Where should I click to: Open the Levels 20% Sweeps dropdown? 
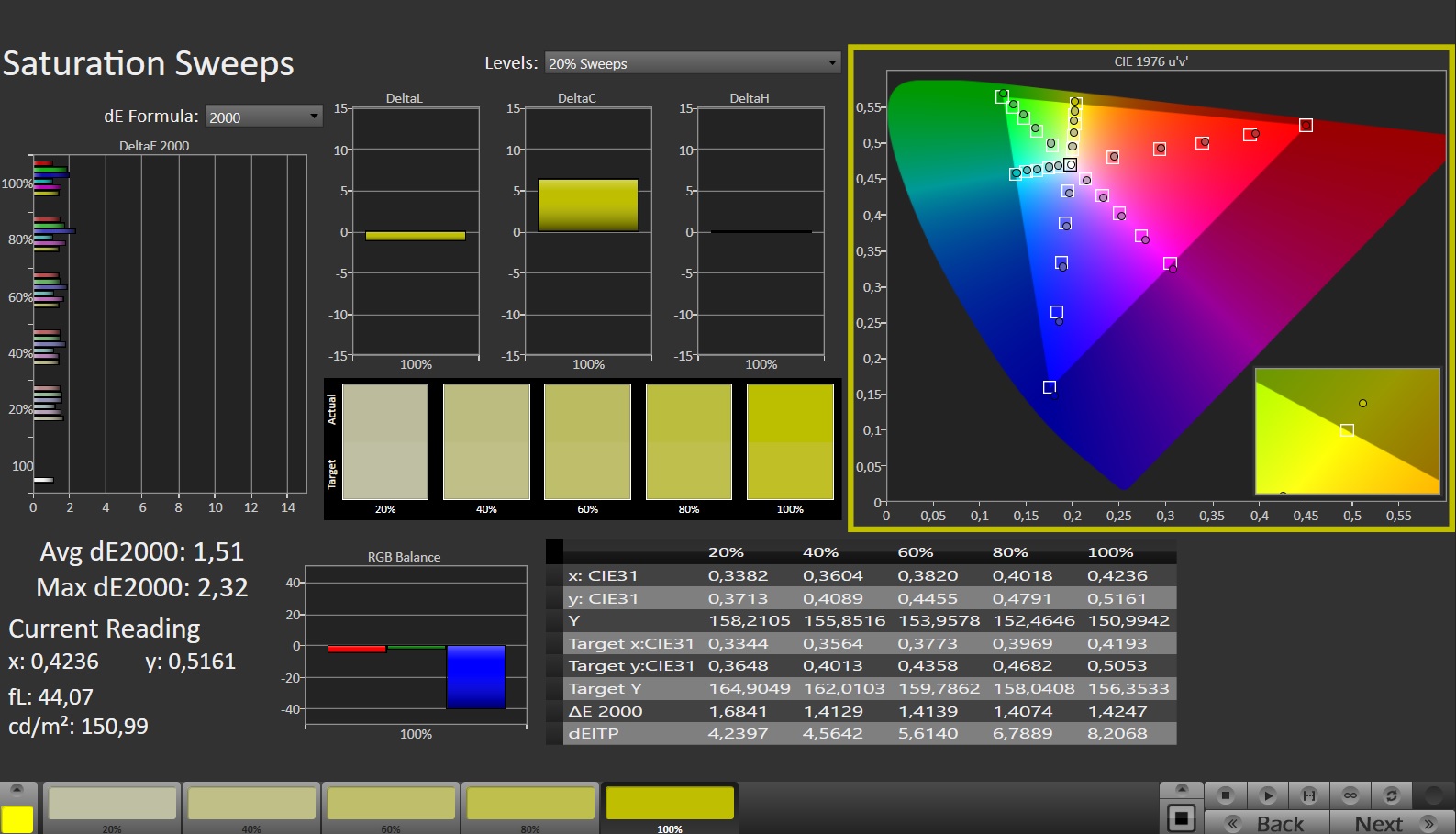point(692,63)
